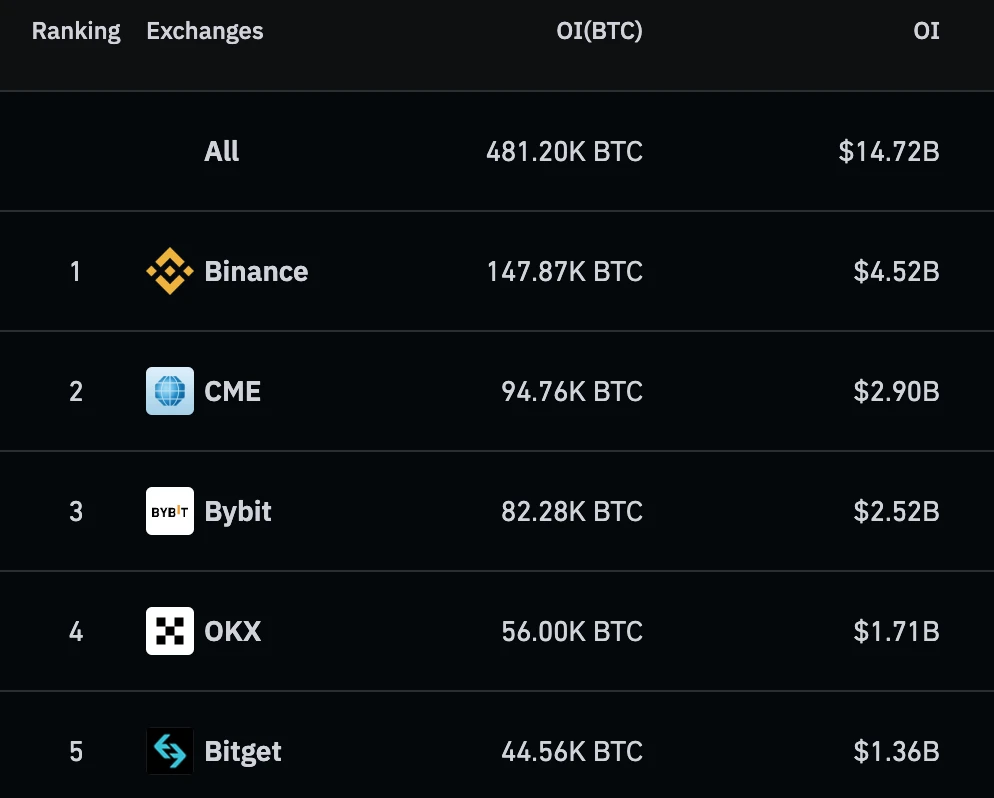Click Bybit's 82.28K BTC value

(571, 511)
